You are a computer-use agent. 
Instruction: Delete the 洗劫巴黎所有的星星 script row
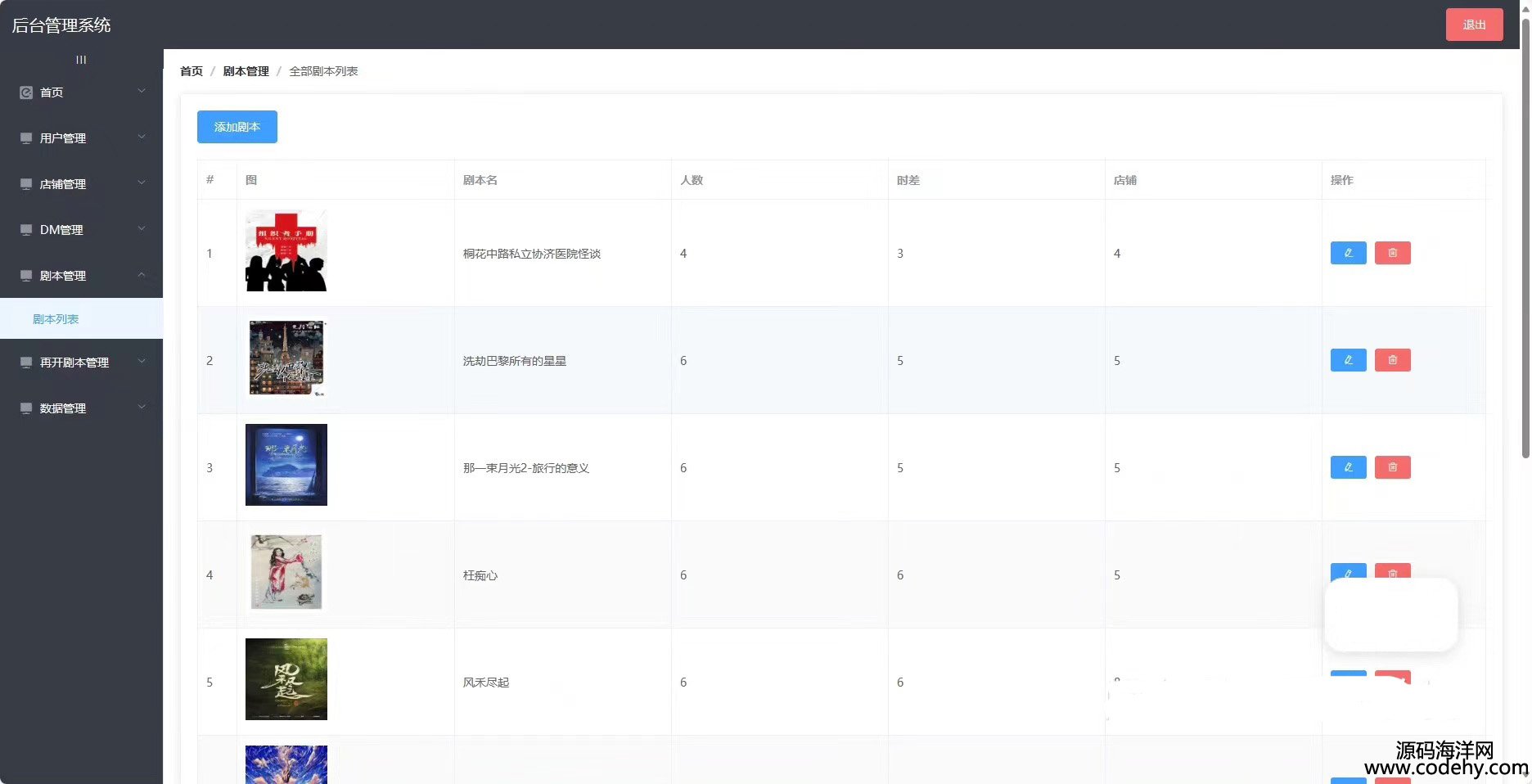pyautogui.click(x=1392, y=360)
